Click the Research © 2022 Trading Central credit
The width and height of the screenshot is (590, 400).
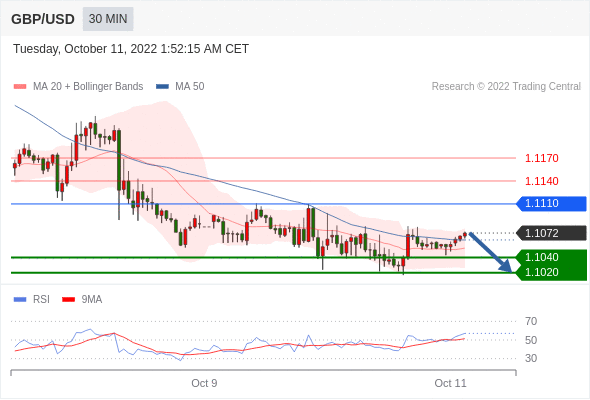coord(506,87)
